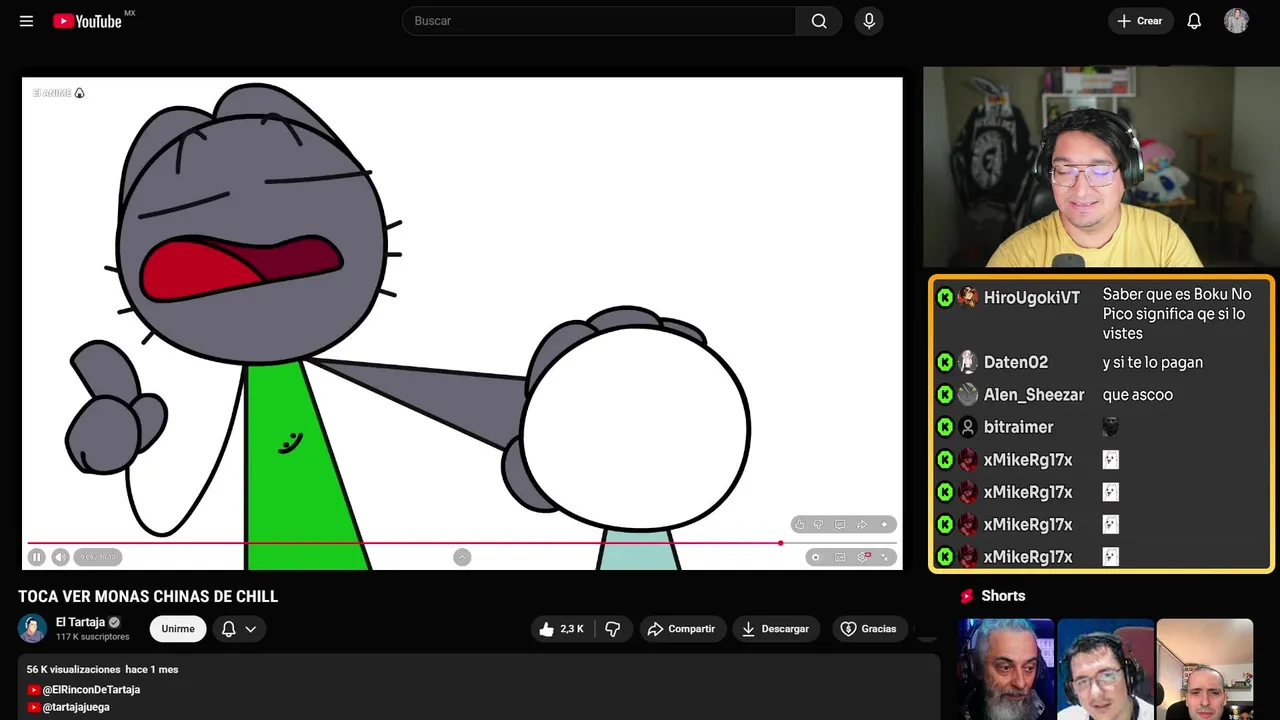Screen dimensions: 1280x720
Task: Toggle autoplay in the player controls
Action: tap(816, 557)
